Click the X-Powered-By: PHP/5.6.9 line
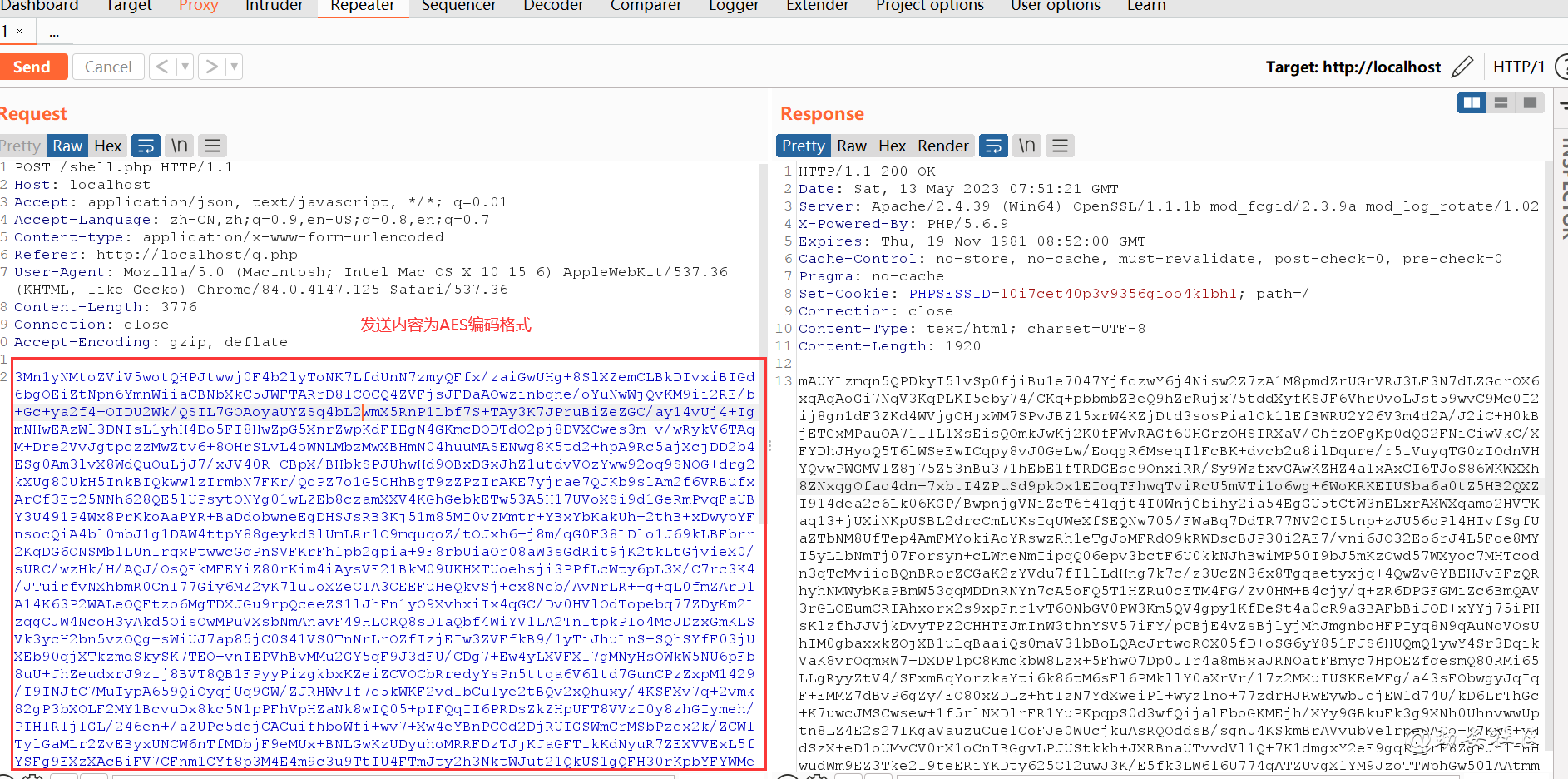The image size is (1568, 779). click(x=903, y=224)
